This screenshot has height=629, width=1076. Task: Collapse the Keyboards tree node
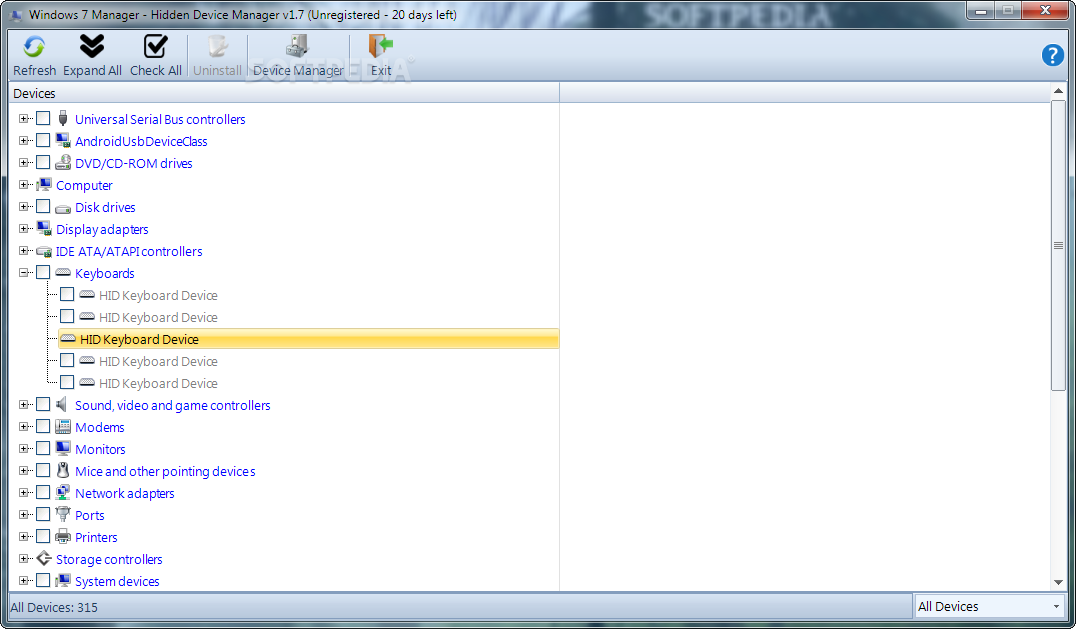coord(23,272)
